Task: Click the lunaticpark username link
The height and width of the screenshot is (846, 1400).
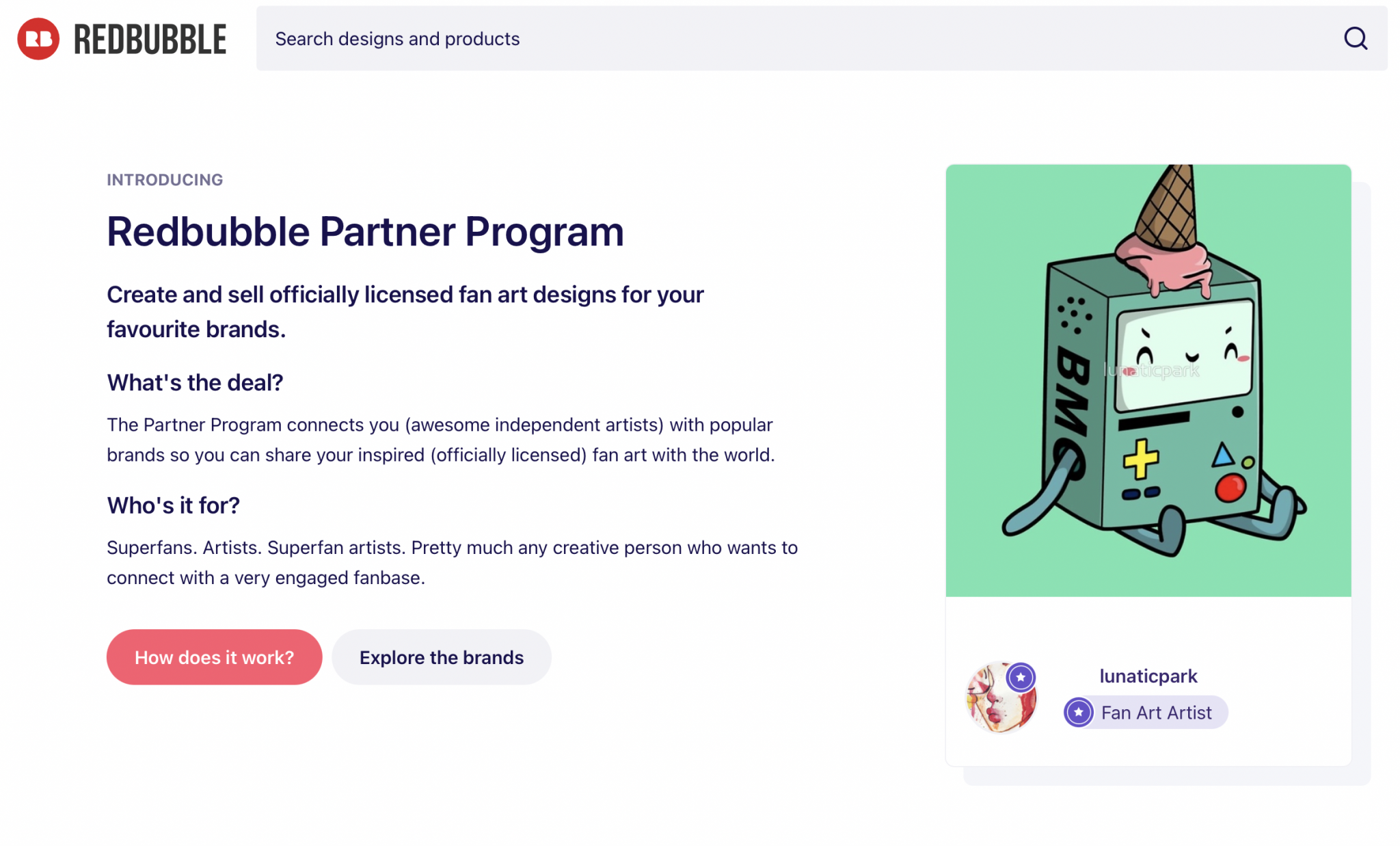Action: (x=1148, y=676)
